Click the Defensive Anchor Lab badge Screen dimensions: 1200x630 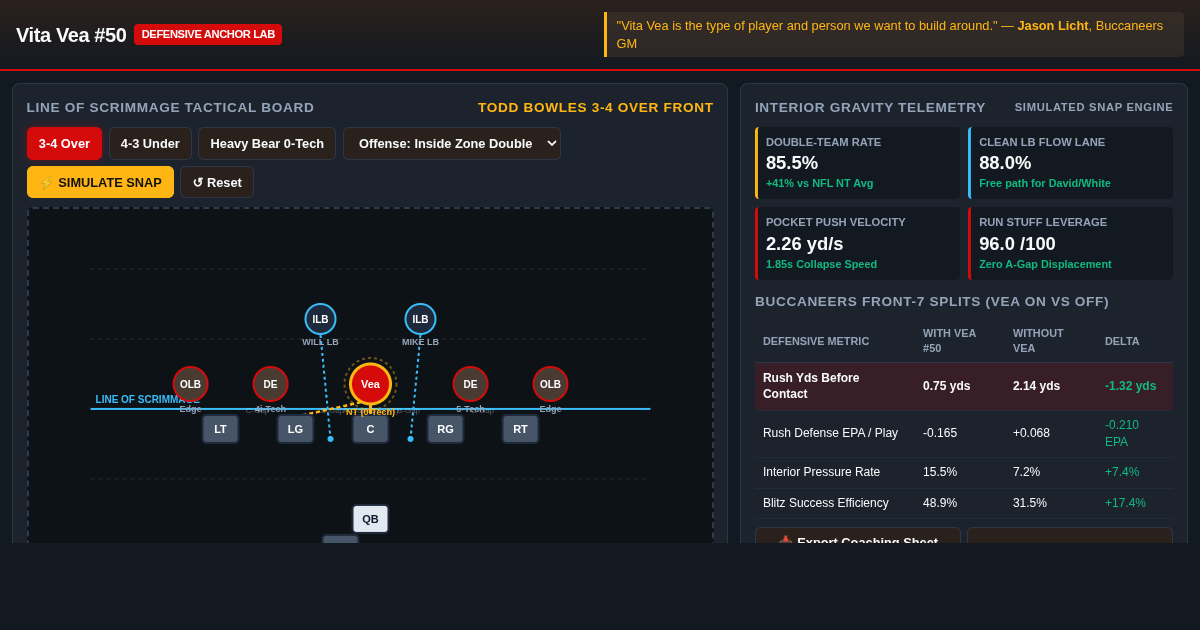click(208, 34)
